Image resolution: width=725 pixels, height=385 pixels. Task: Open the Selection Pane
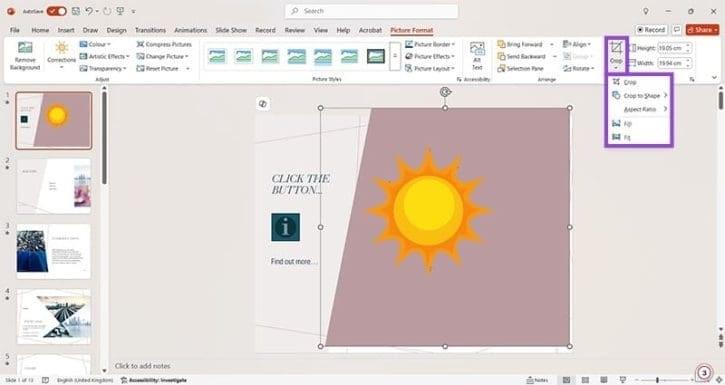[521, 68]
